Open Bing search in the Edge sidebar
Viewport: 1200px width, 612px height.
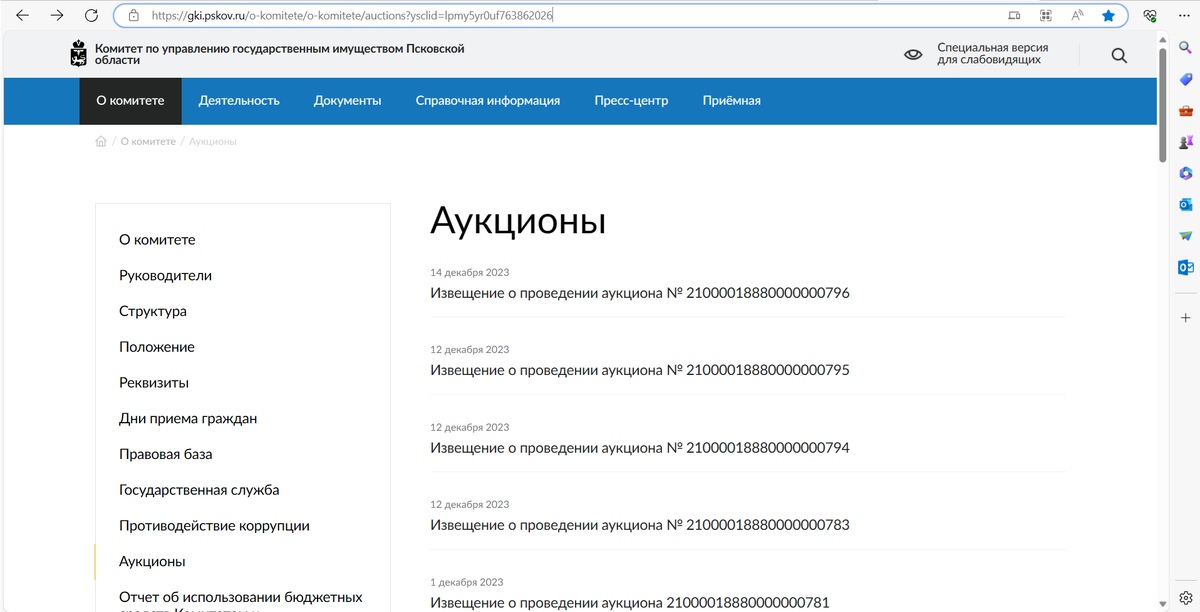coord(1185,46)
